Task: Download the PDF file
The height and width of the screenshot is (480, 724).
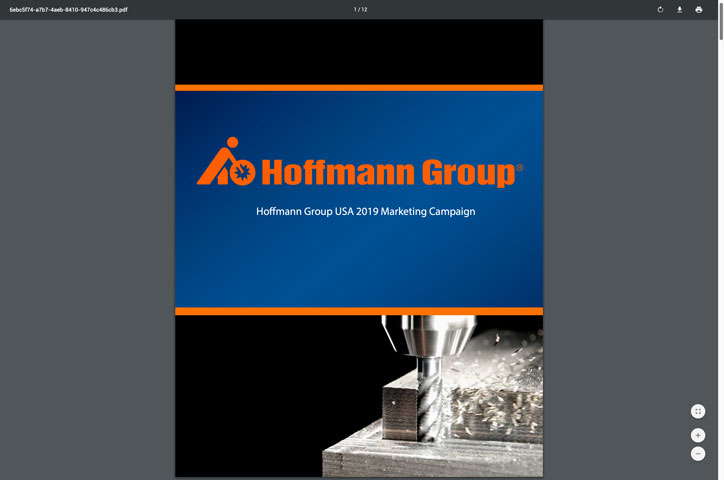Action: coord(680,10)
